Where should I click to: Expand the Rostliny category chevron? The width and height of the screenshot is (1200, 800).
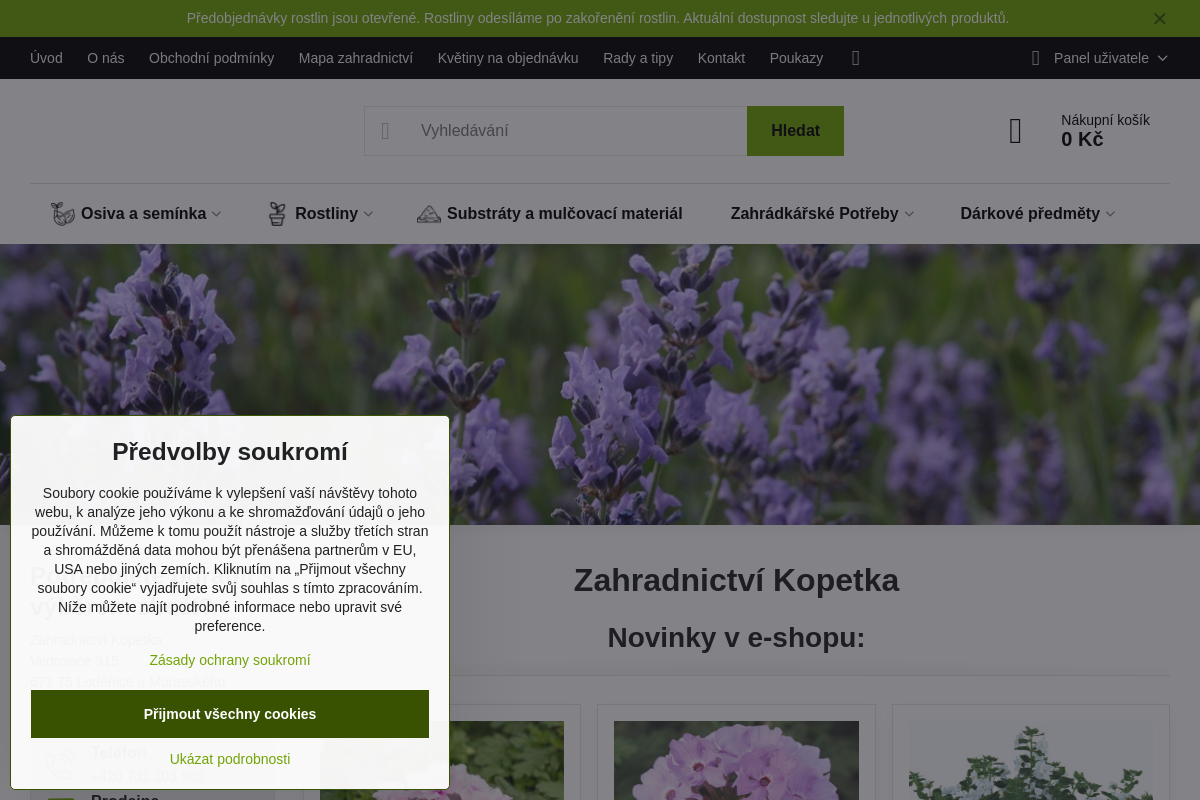coord(368,213)
